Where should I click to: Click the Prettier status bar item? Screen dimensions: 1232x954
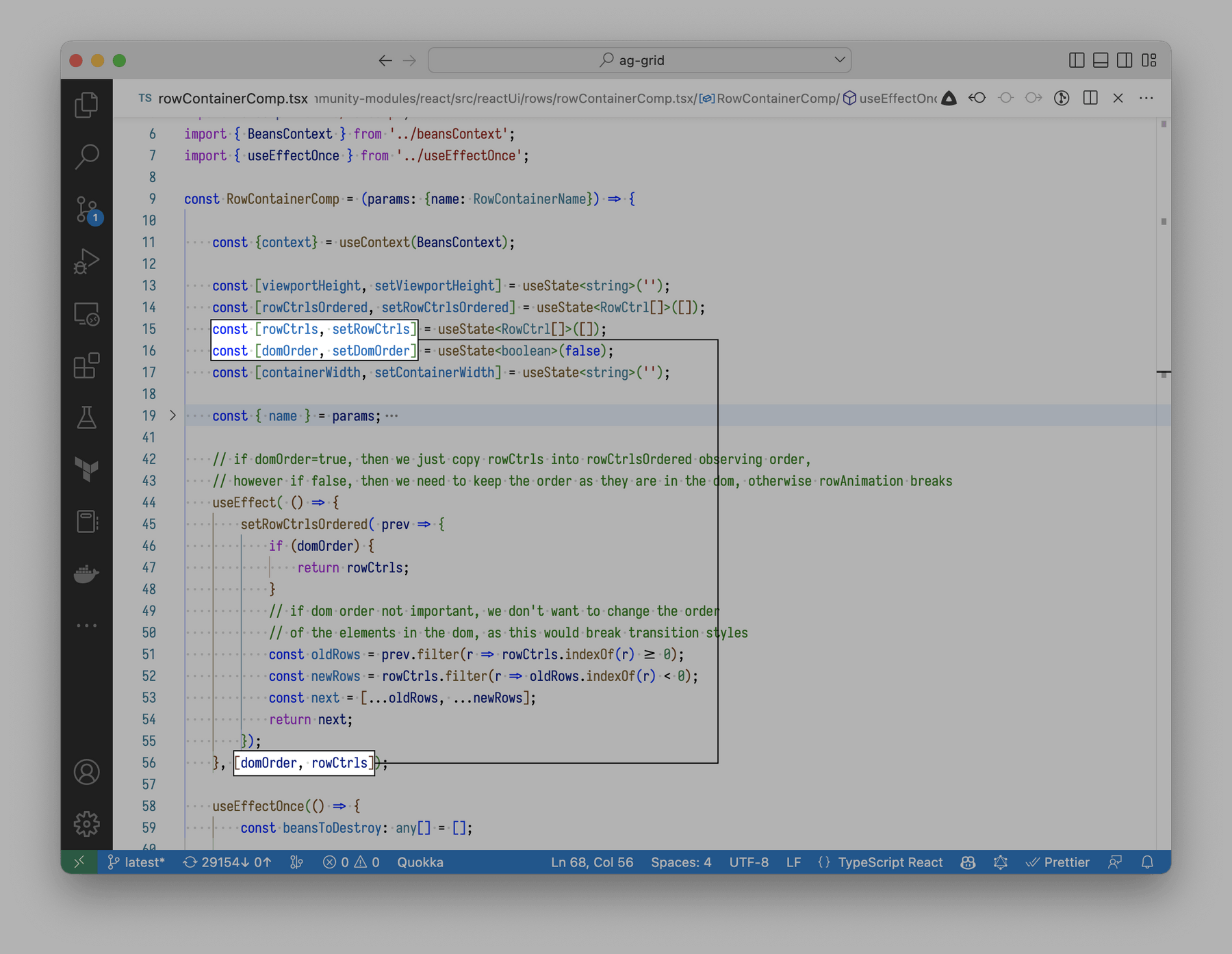tap(1059, 862)
